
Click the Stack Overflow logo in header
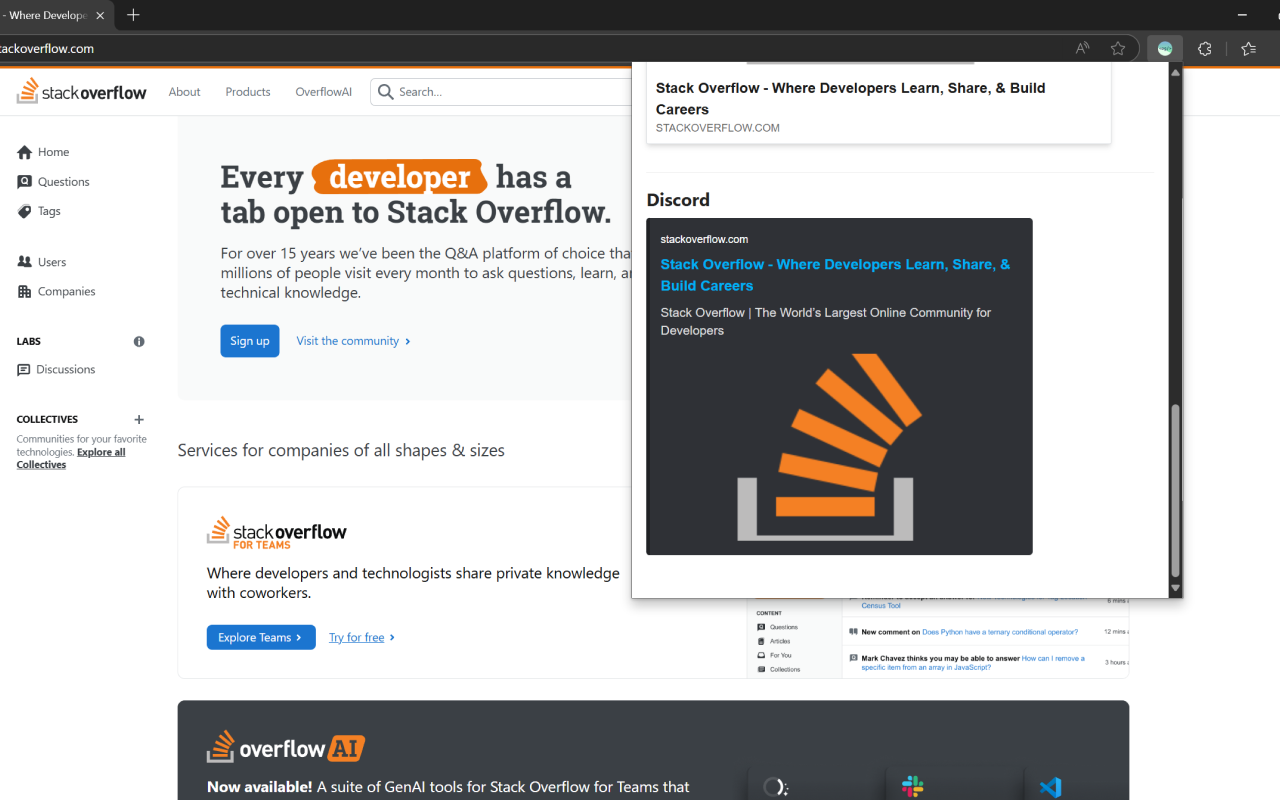click(x=82, y=91)
